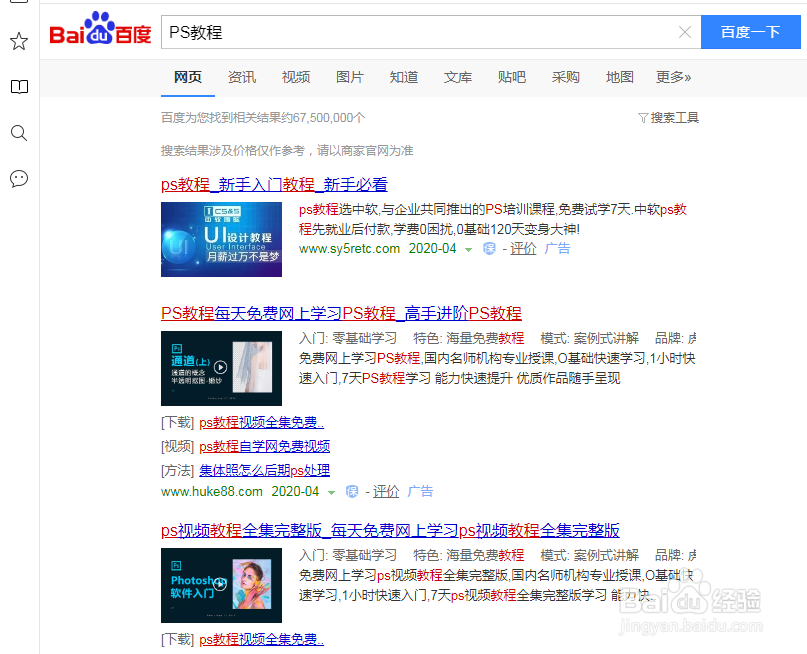The image size is (807, 654).
Task: Click the 保 badge icon beside sy5retc.com
Action: click(489, 249)
